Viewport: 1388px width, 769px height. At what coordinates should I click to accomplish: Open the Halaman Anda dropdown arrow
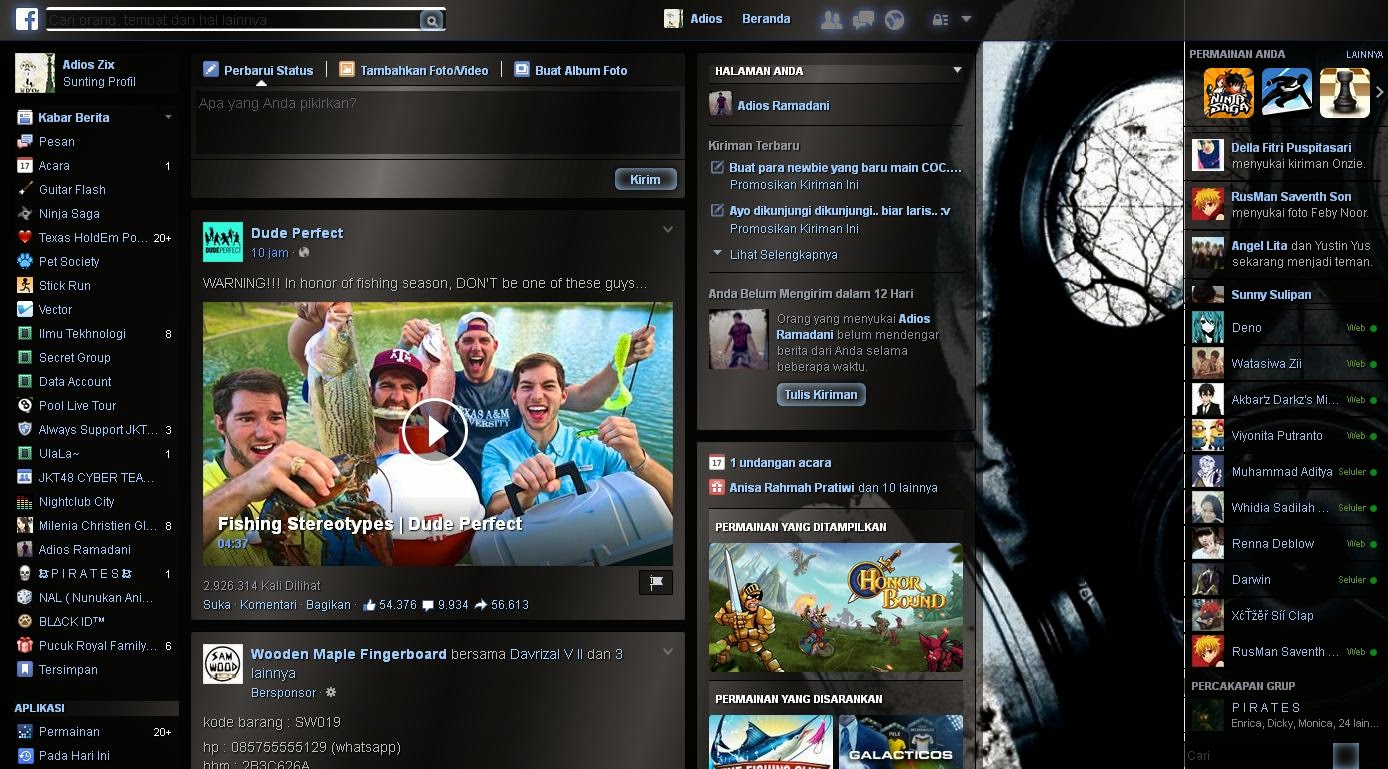pyautogui.click(x=957, y=70)
